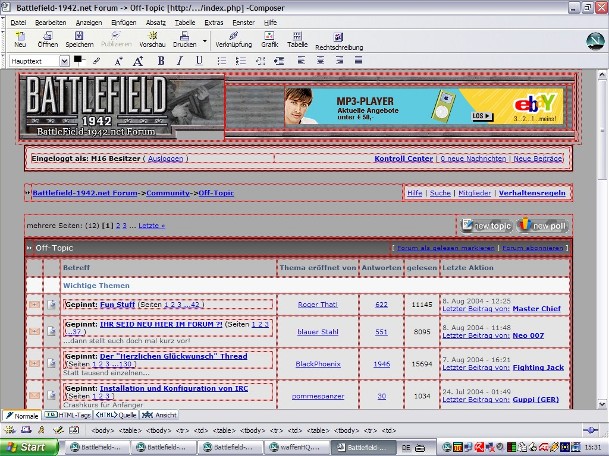Insert a link using the Verknüpfung icon
Viewport: 609px width, 456px height.
(x=233, y=39)
